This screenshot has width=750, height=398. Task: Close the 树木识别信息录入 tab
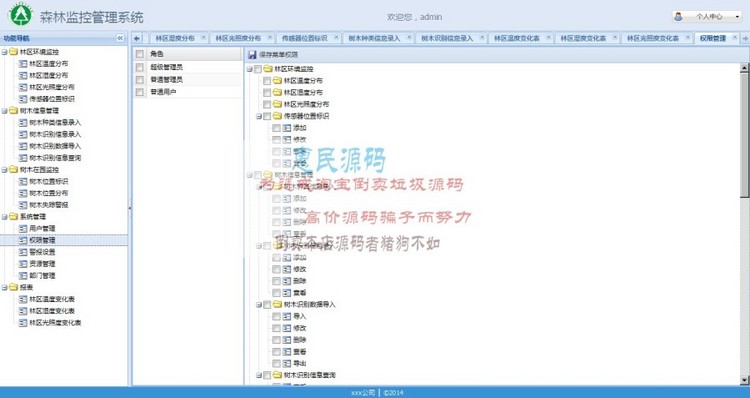click(x=482, y=37)
